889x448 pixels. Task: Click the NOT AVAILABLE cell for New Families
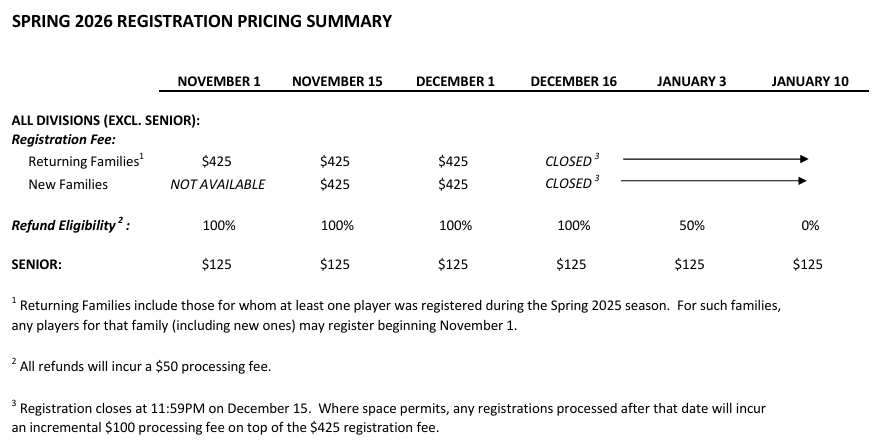(x=218, y=184)
